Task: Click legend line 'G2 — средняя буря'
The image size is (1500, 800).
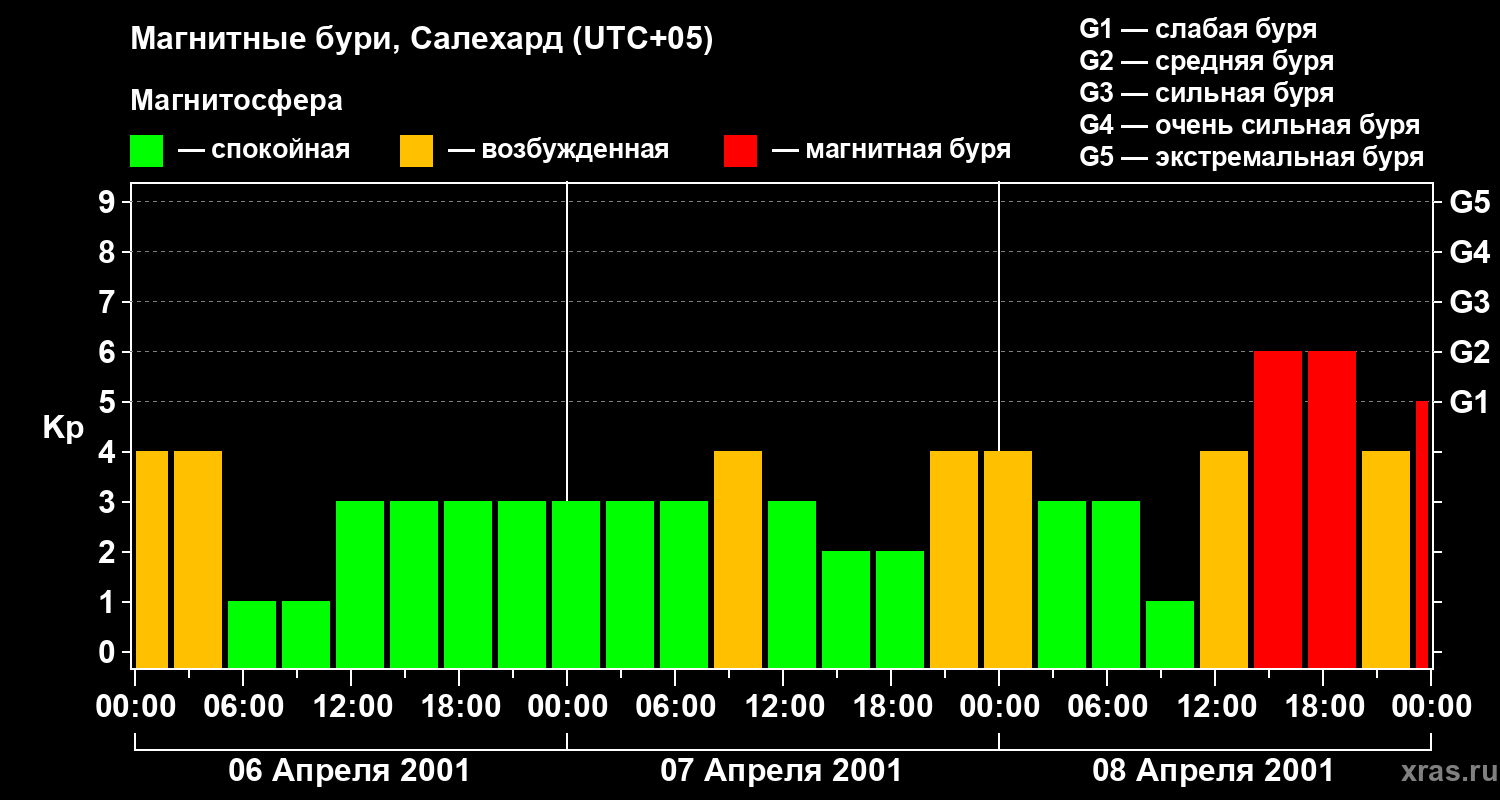Action: coord(1206,61)
